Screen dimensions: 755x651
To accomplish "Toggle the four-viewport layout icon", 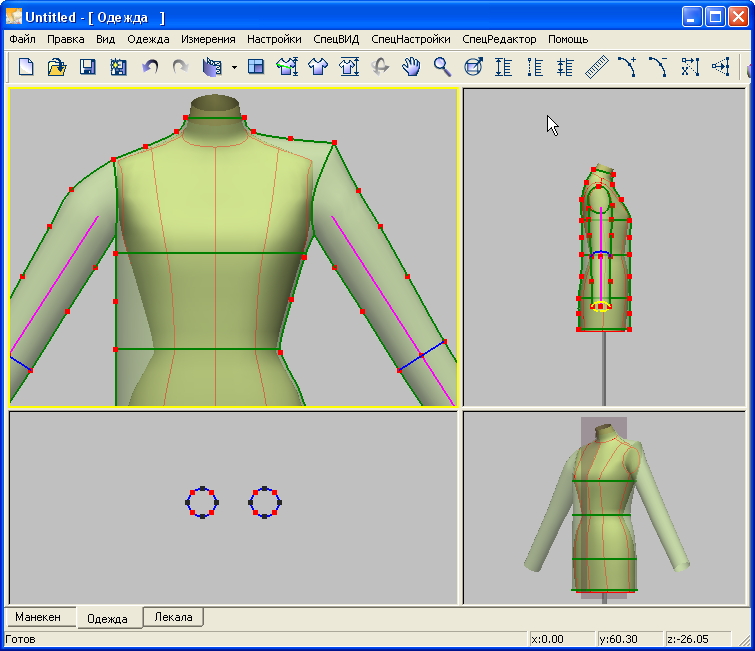I will point(256,67).
